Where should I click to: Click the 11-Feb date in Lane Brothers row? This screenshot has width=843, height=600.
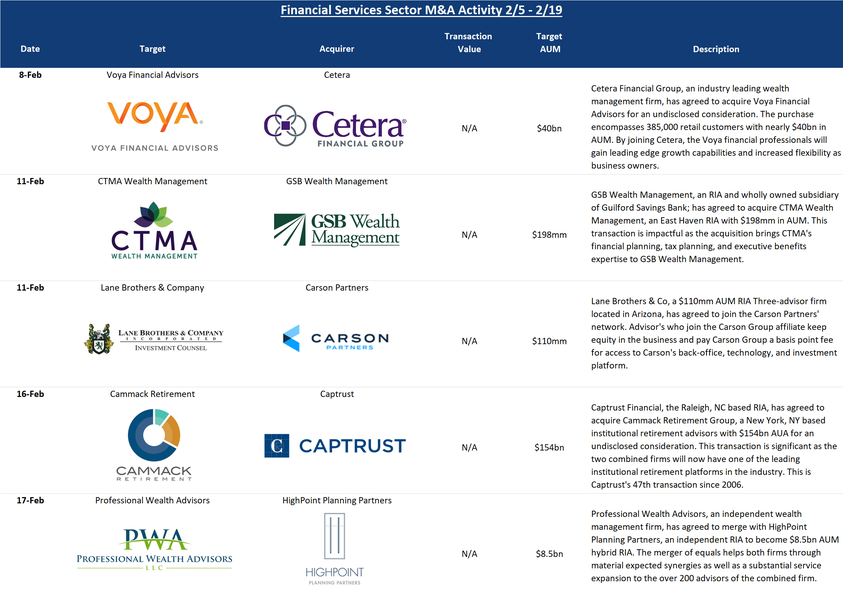coord(30,288)
